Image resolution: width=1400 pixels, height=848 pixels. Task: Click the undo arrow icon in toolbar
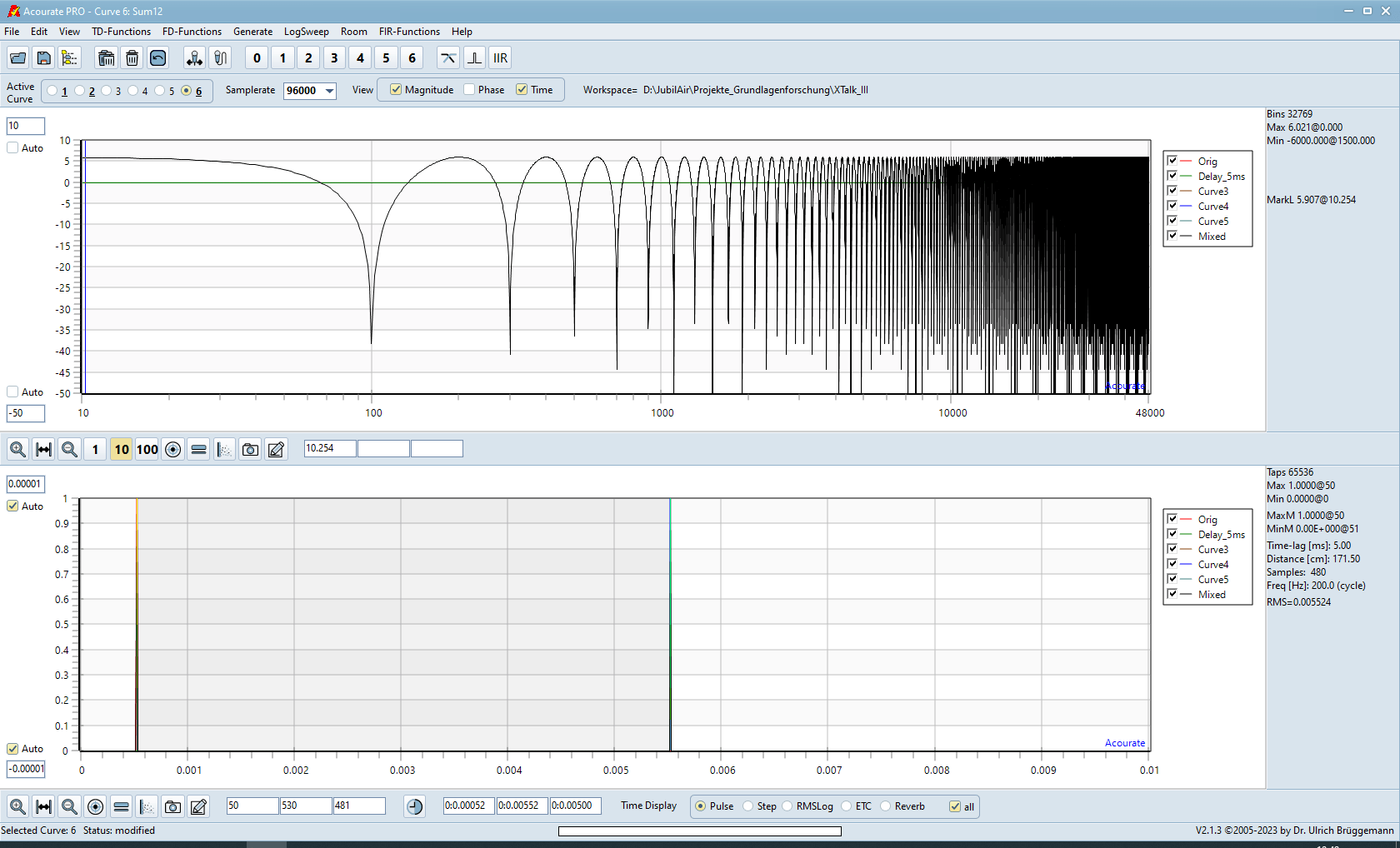[157, 57]
